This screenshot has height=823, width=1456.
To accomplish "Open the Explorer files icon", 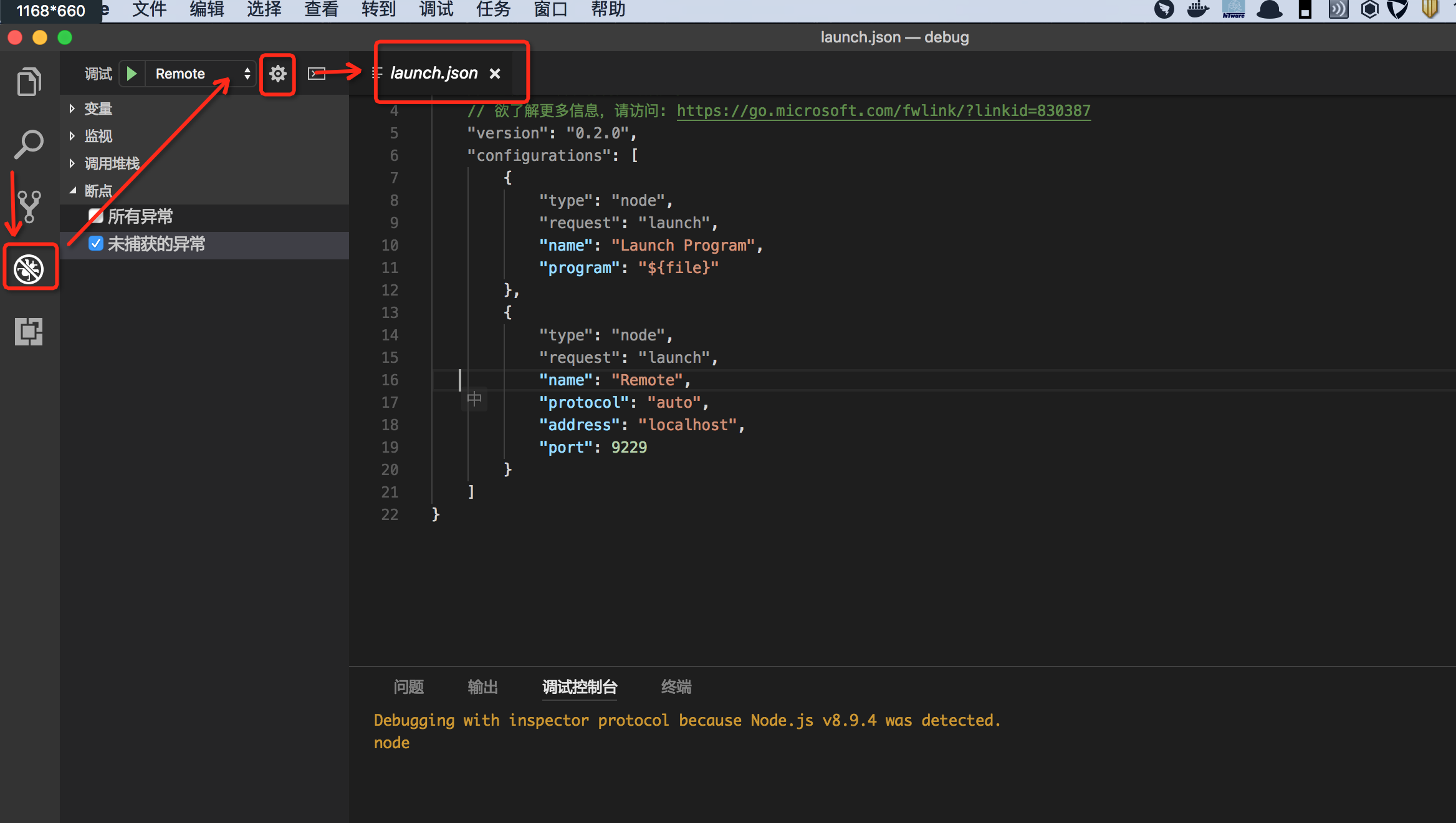I will click(29, 82).
